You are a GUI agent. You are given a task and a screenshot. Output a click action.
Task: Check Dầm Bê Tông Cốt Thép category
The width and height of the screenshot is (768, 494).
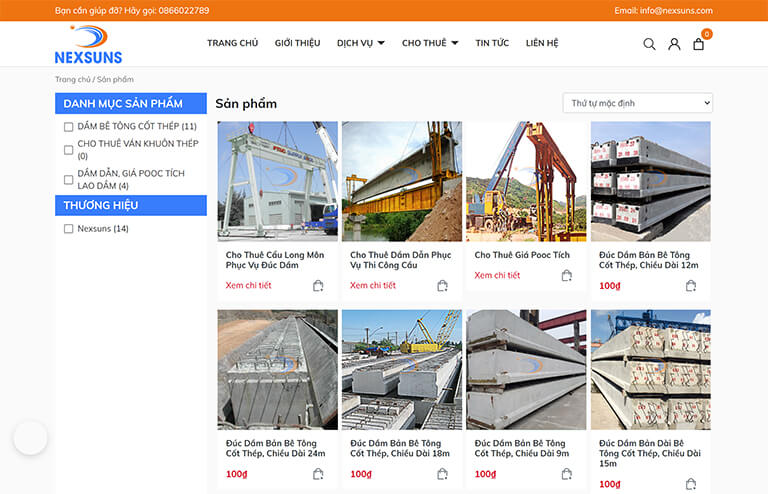pos(69,127)
